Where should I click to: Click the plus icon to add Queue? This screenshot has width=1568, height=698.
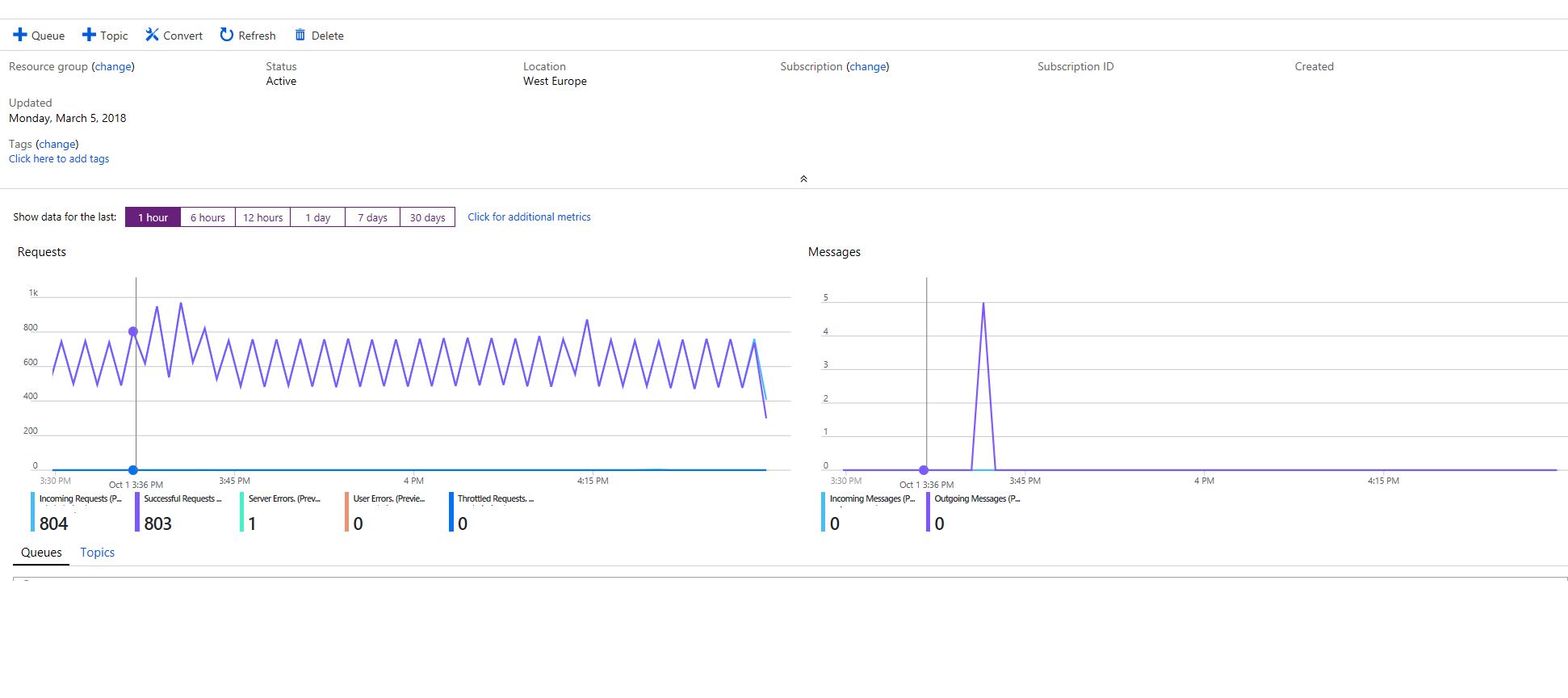[20, 35]
